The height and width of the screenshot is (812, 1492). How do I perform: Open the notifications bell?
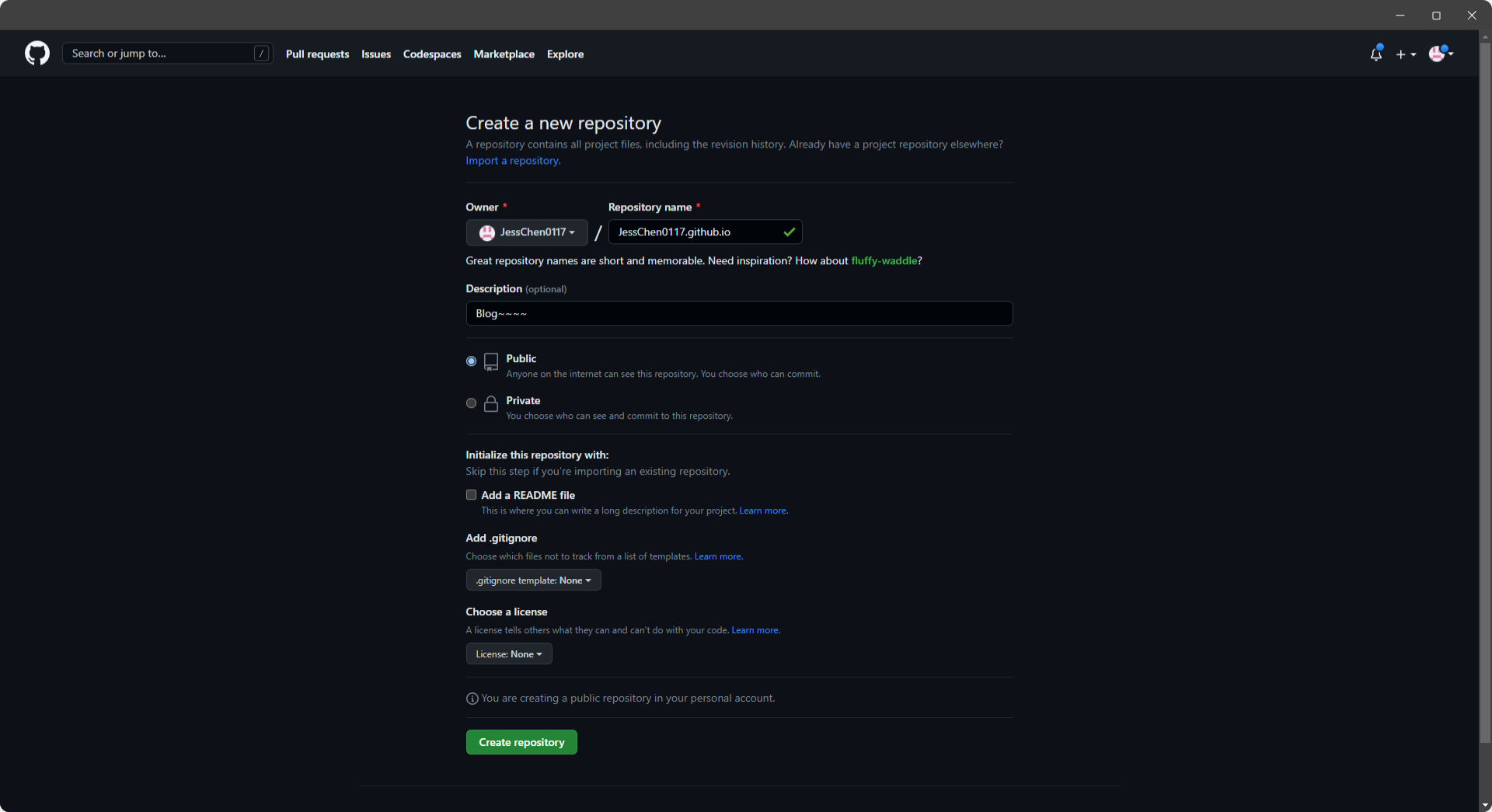pyautogui.click(x=1376, y=54)
